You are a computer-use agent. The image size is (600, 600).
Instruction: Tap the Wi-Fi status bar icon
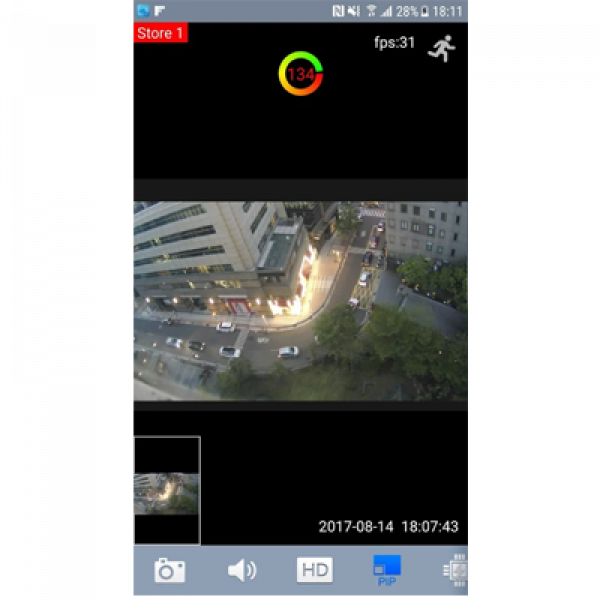click(x=371, y=11)
